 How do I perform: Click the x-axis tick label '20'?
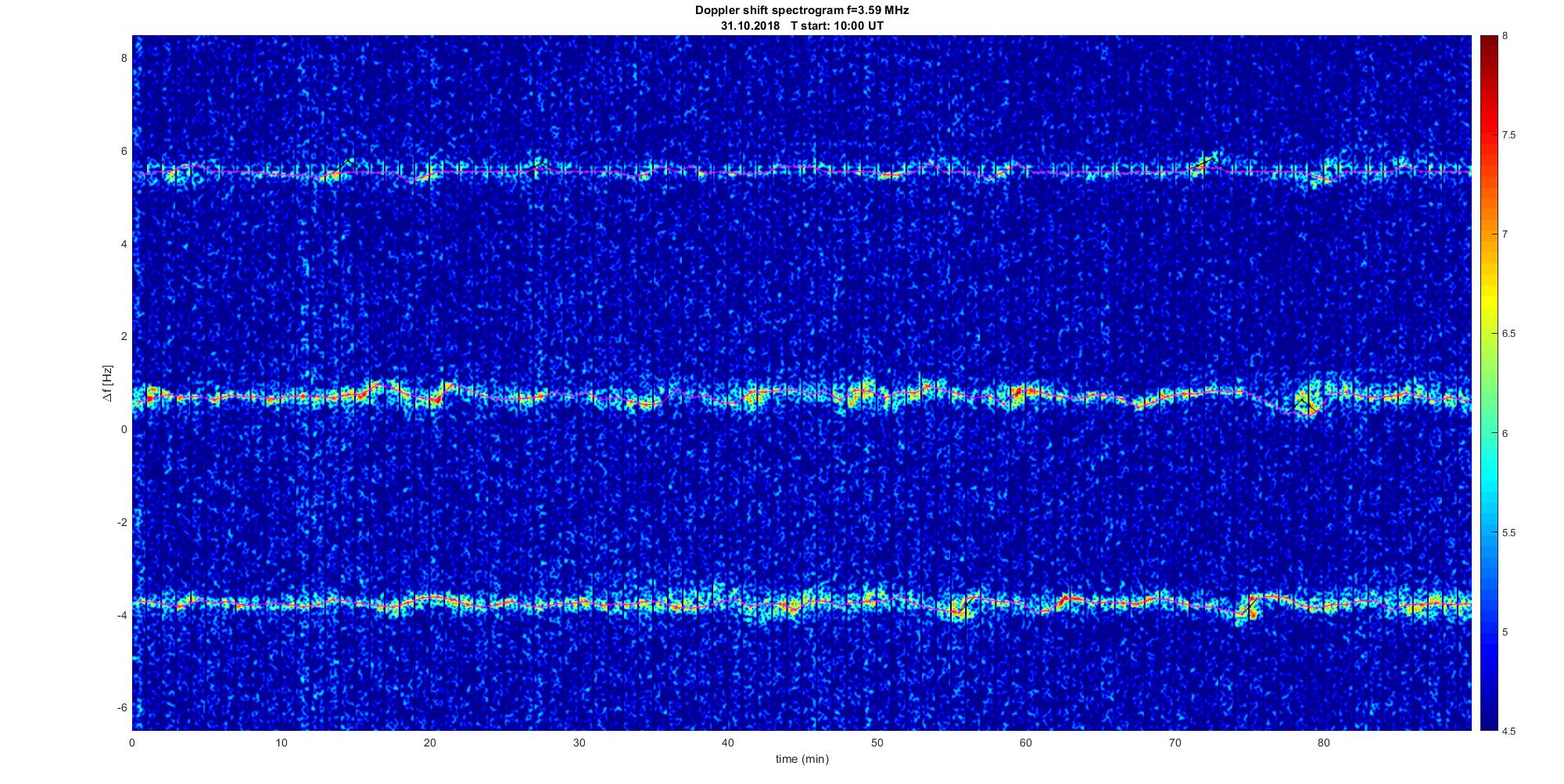[x=430, y=743]
